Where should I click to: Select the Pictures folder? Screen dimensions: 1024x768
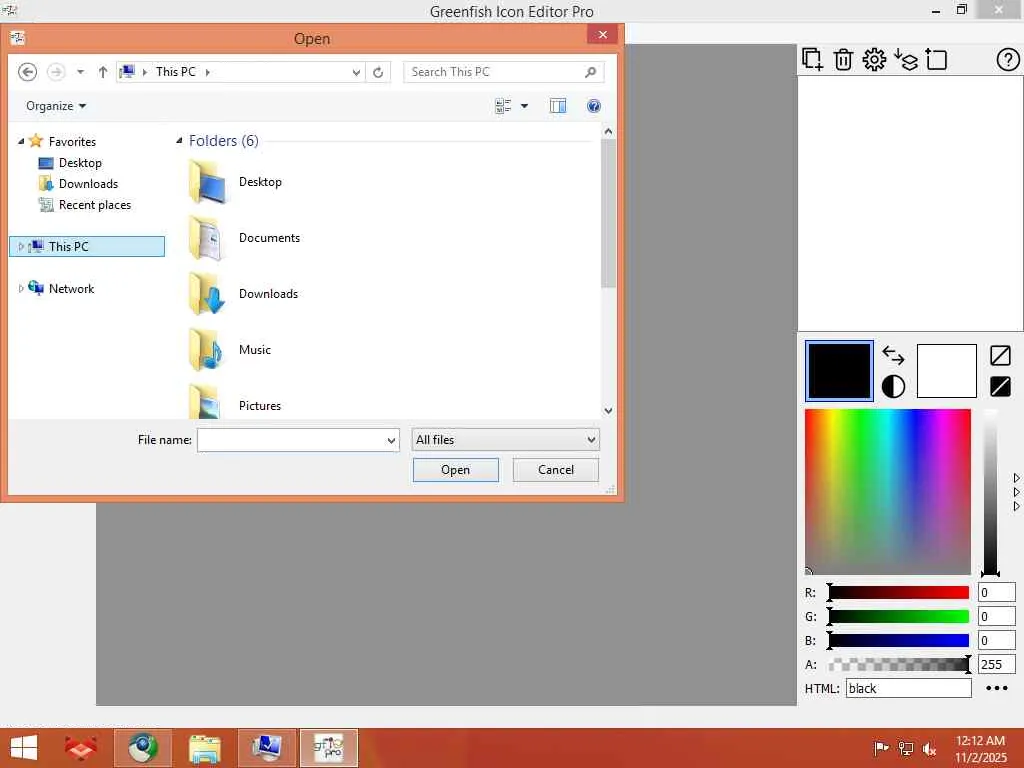(x=259, y=406)
